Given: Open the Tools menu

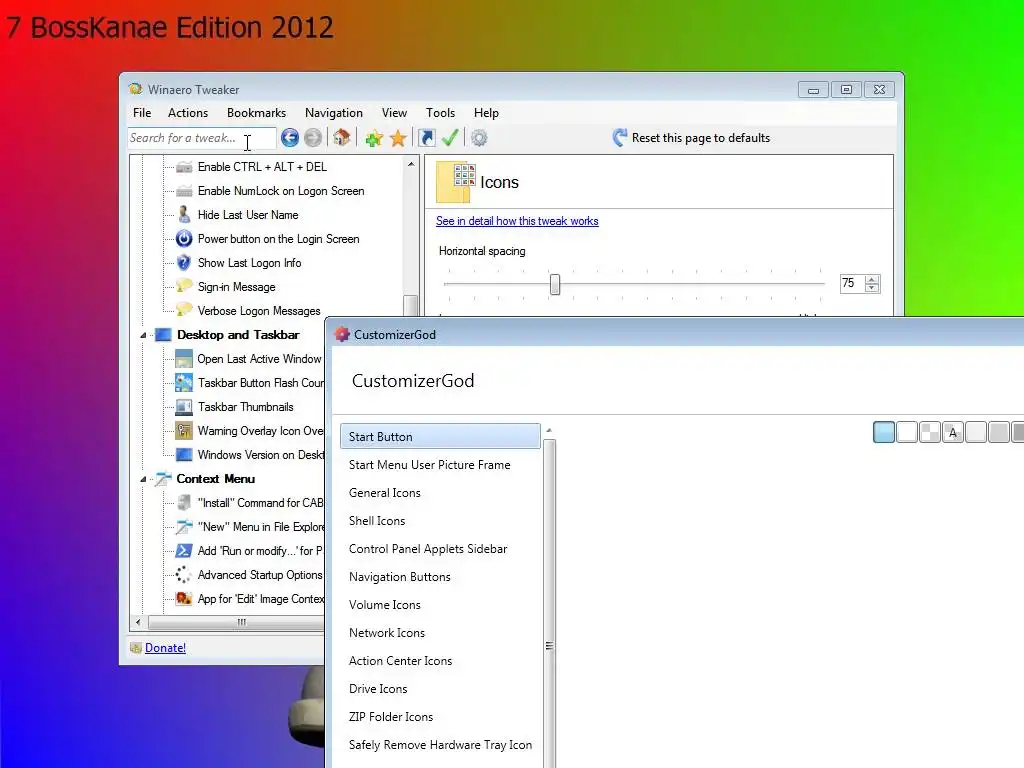Looking at the screenshot, I should pyautogui.click(x=440, y=113).
